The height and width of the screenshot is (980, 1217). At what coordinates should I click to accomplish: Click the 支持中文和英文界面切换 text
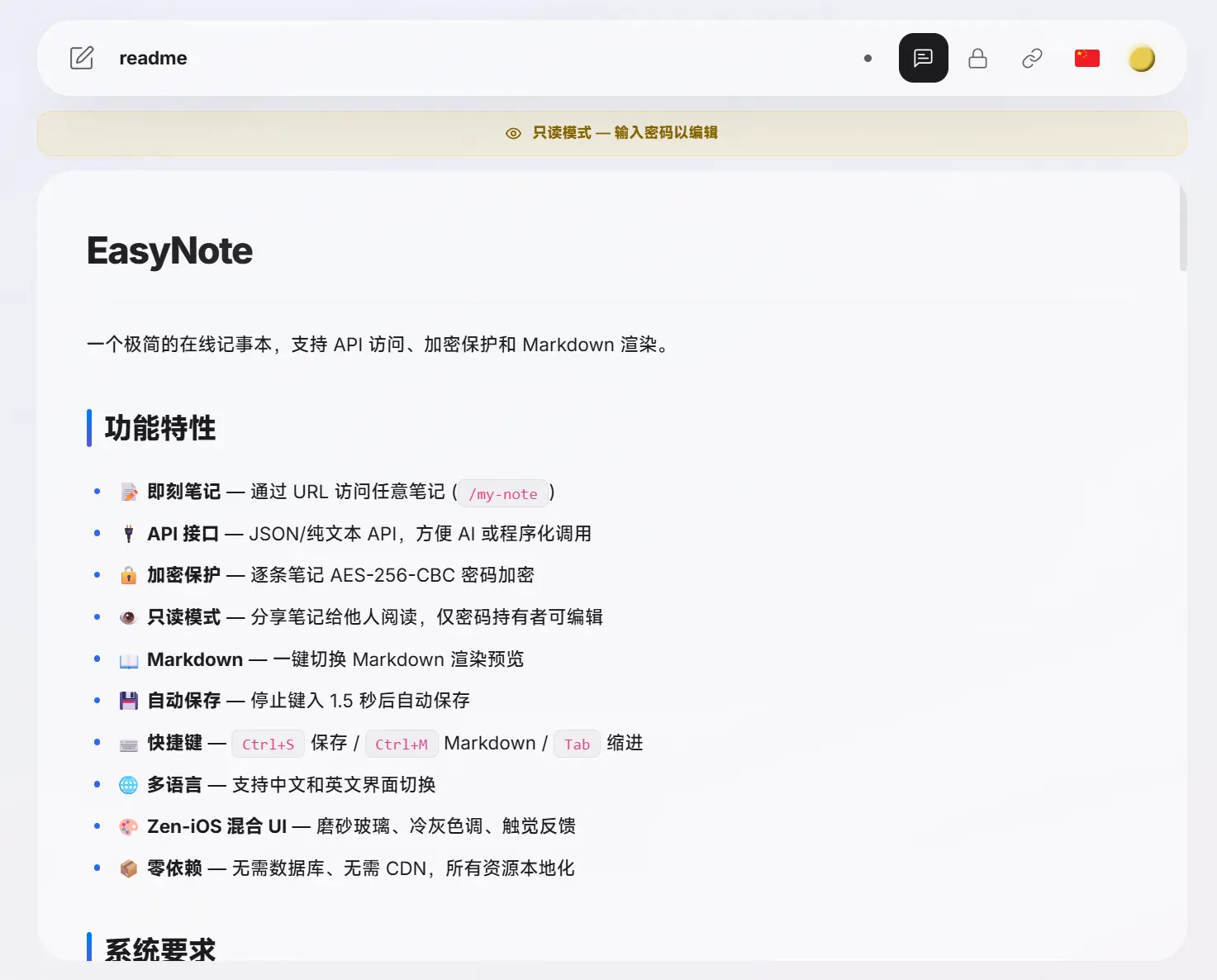pos(334,785)
